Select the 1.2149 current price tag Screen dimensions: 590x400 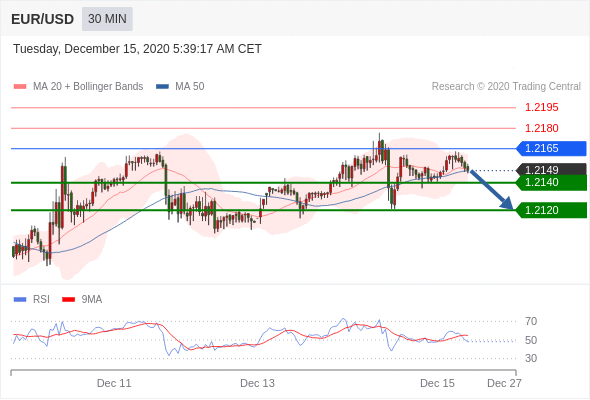click(x=551, y=169)
